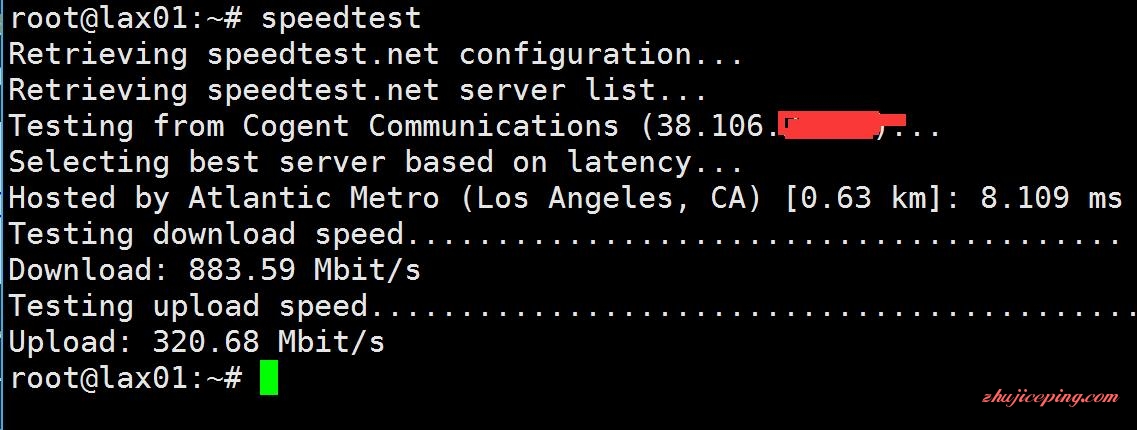Click the Retrieving speedtest.net configuration line
The width and height of the screenshot is (1137, 430).
click(x=376, y=54)
